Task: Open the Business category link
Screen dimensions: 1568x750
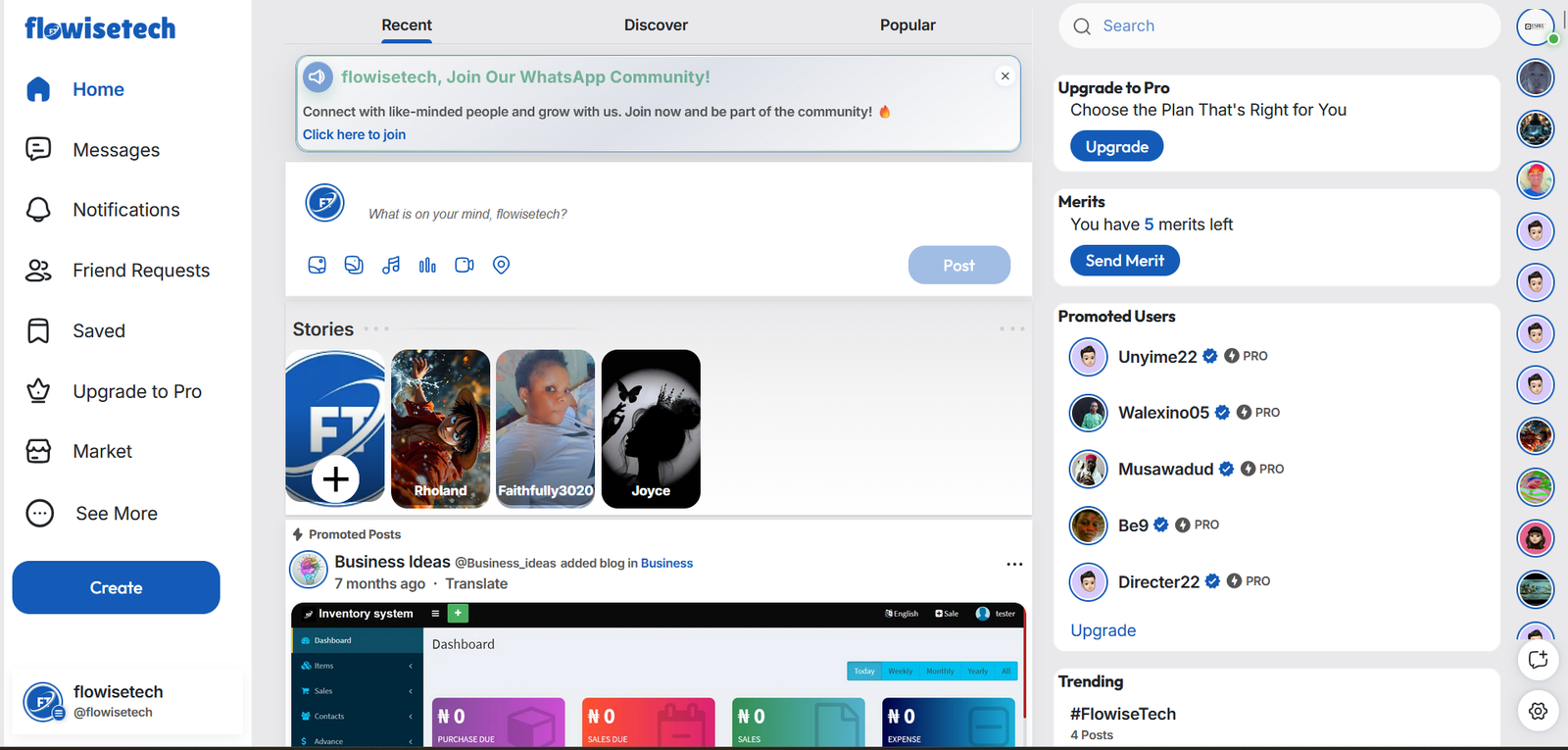Action: [666, 563]
